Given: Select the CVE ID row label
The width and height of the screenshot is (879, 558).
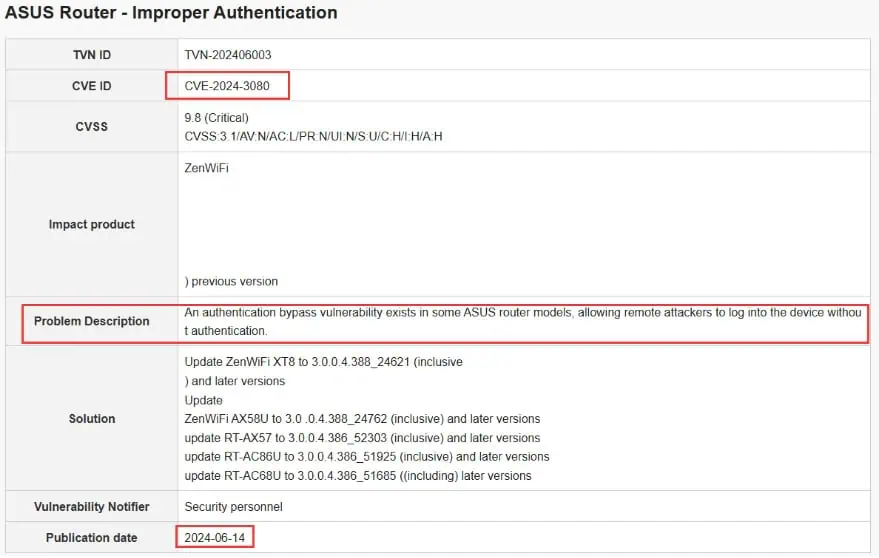Looking at the screenshot, I should point(91,86).
